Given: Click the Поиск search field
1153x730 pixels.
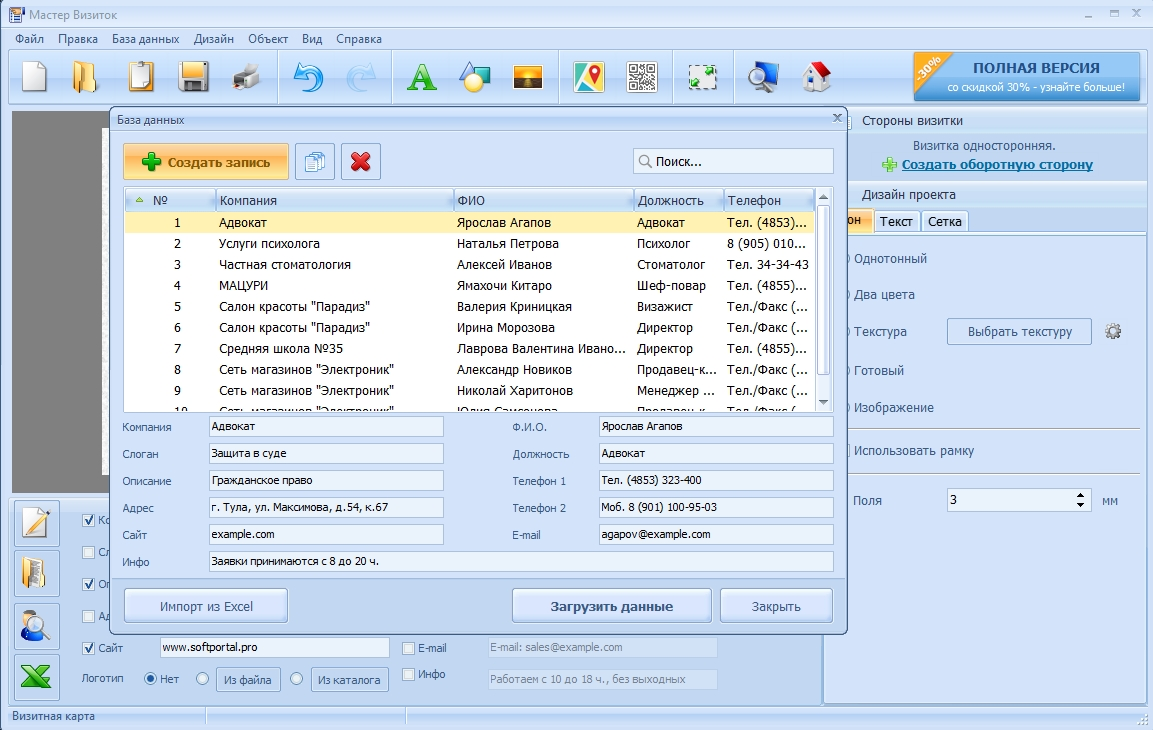Looking at the screenshot, I should point(733,161).
